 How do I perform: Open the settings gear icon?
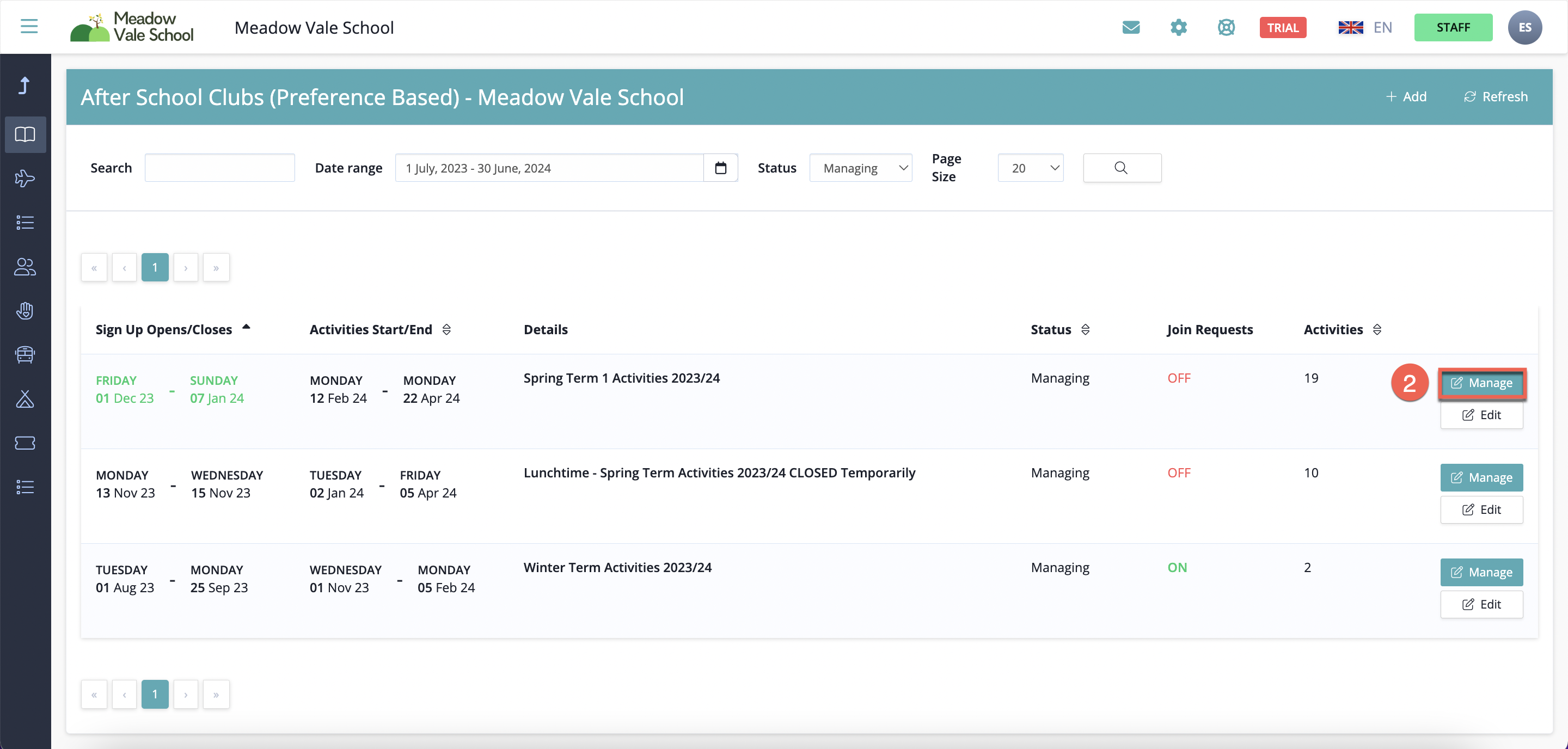[x=1179, y=27]
